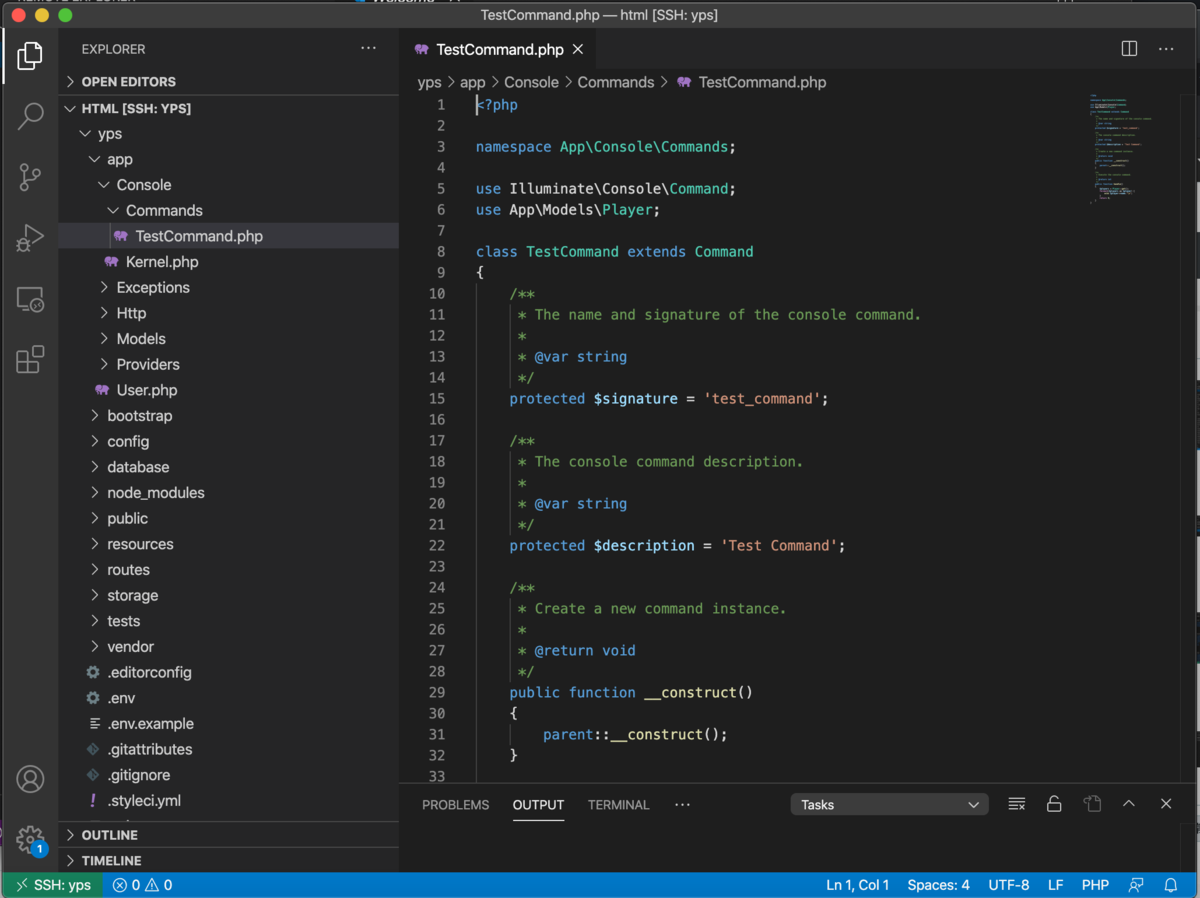Expand the node_modules folder
The height and width of the screenshot is (898, 1200).
(228, 493)
